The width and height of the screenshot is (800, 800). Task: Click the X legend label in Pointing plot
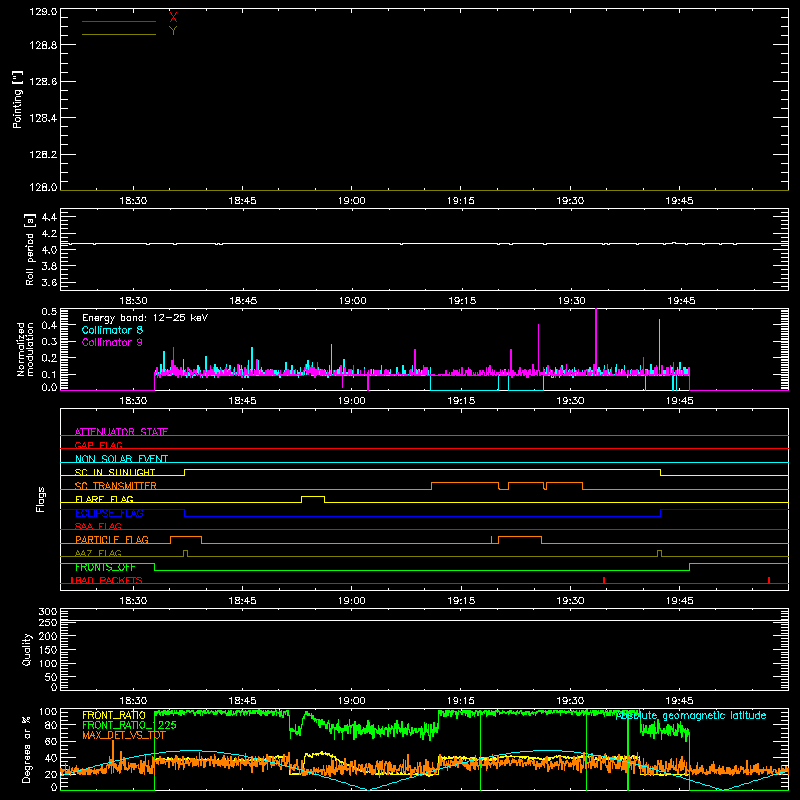click(x=173, y=17)
